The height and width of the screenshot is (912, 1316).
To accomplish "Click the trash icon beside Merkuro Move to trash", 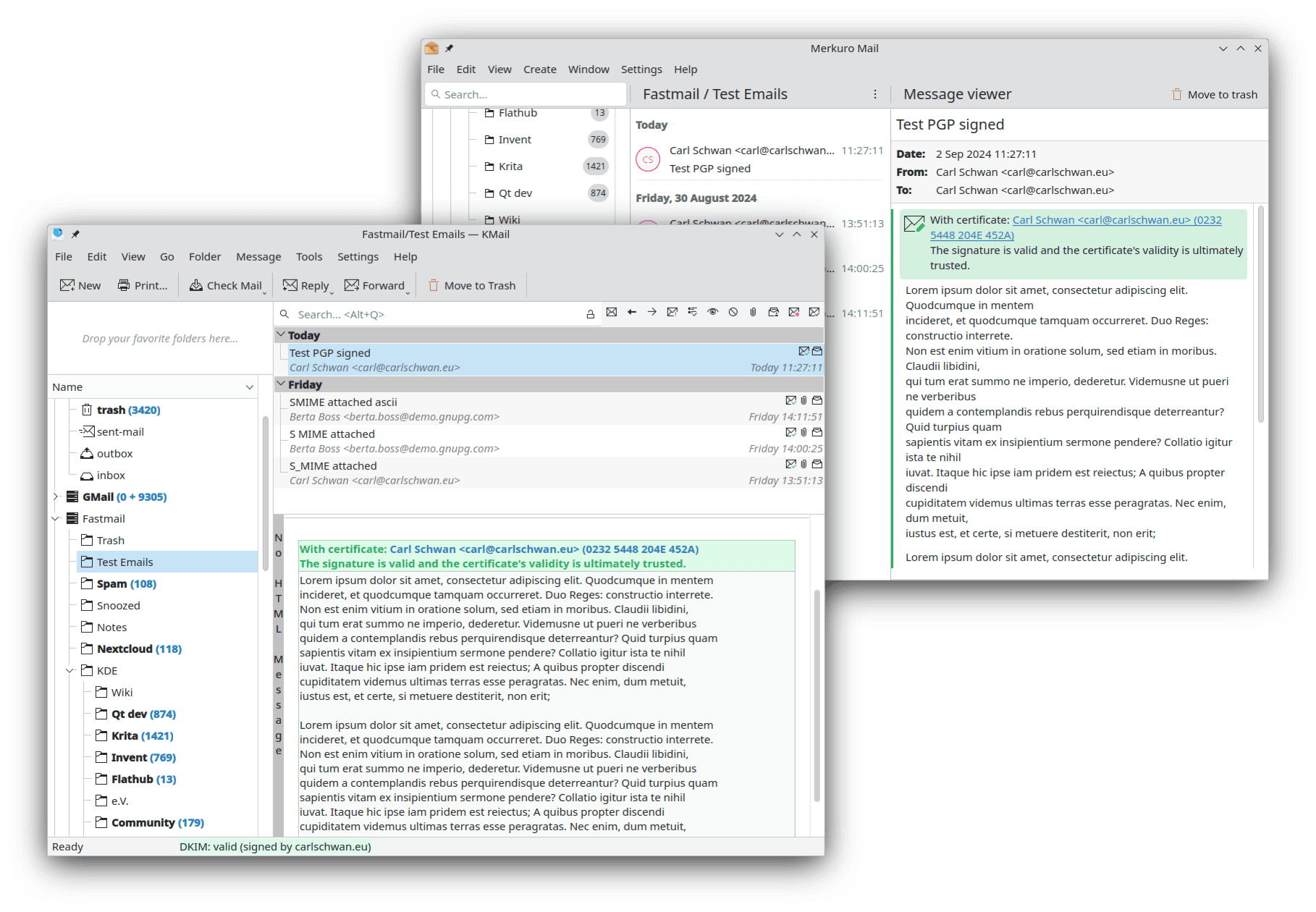I will (1177, 94).
